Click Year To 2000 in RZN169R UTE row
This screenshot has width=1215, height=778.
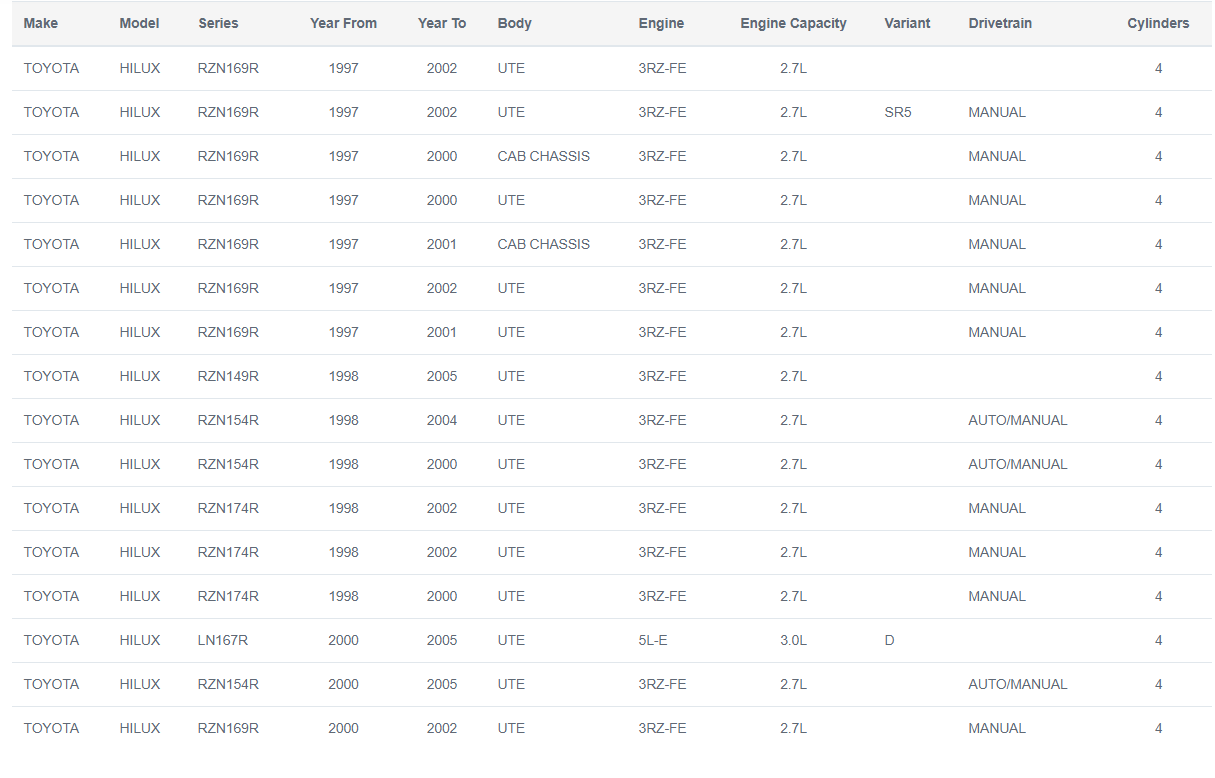(x=442, y=200)
